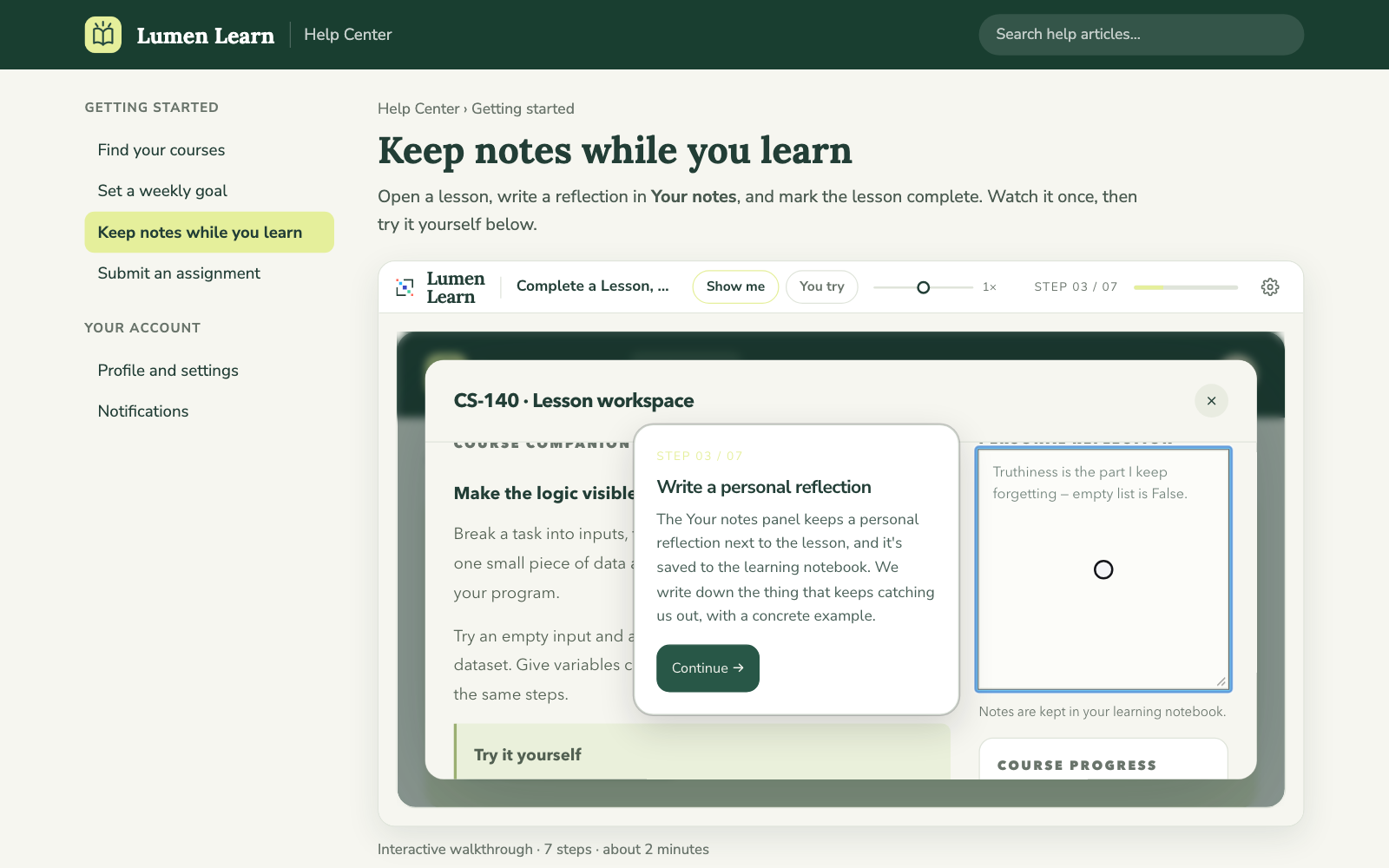Open walkthrough settings gear icon

coord(1270,286)
